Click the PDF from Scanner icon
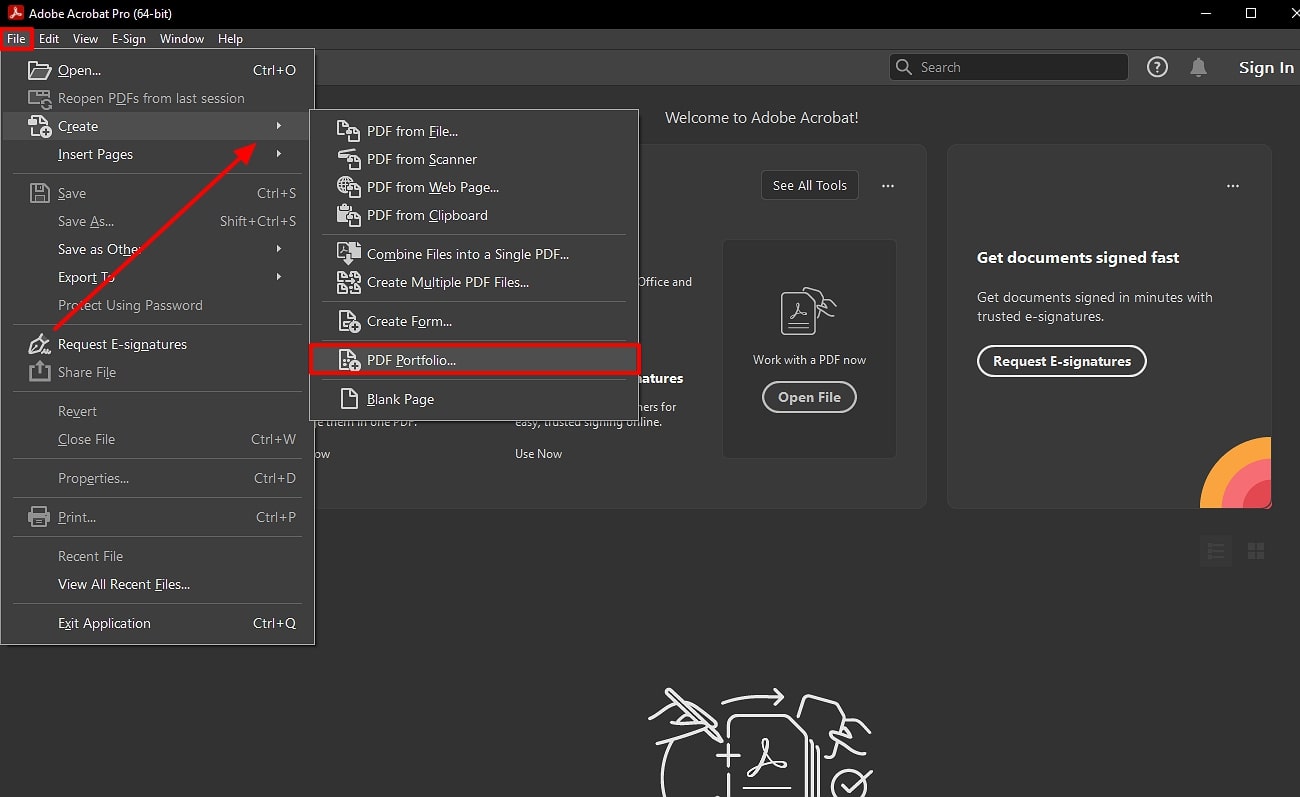 [x=348, y=159]
